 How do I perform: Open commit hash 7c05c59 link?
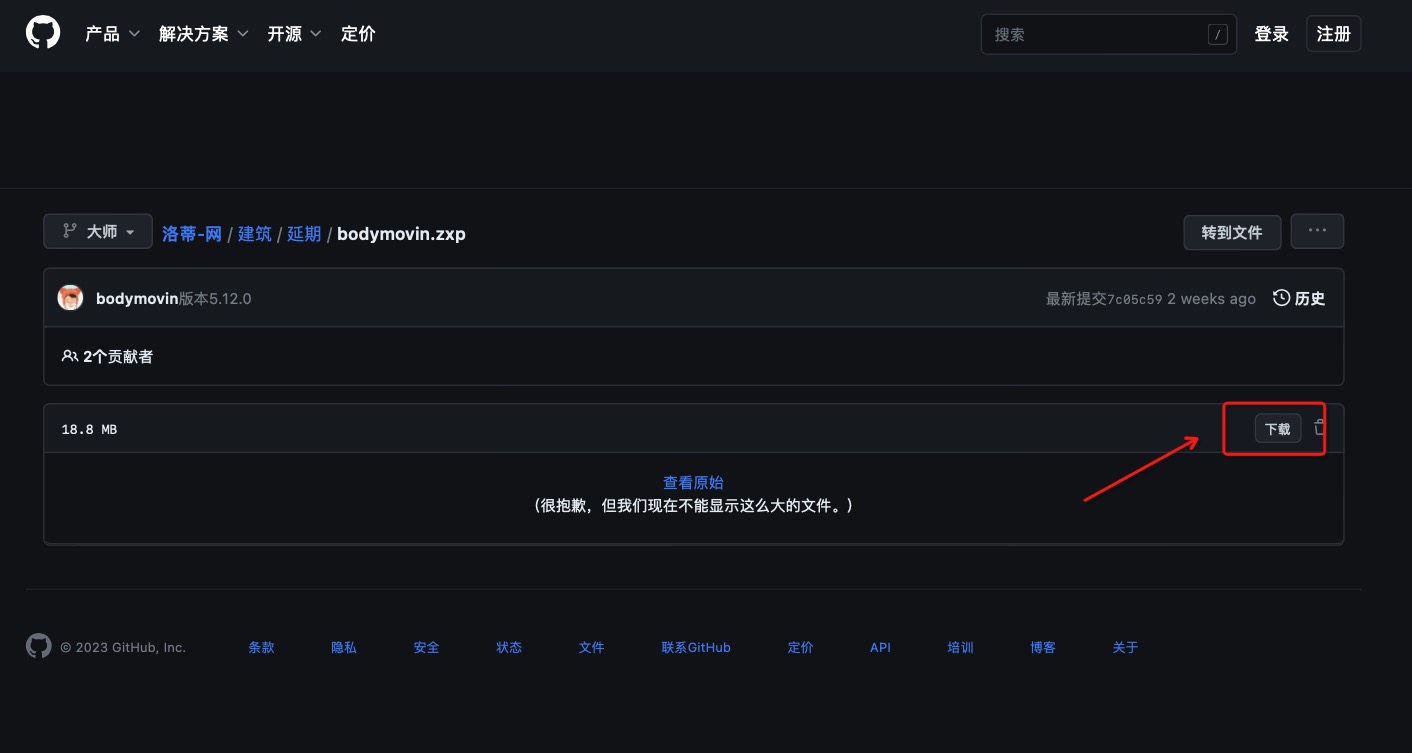pos(1134,299)
